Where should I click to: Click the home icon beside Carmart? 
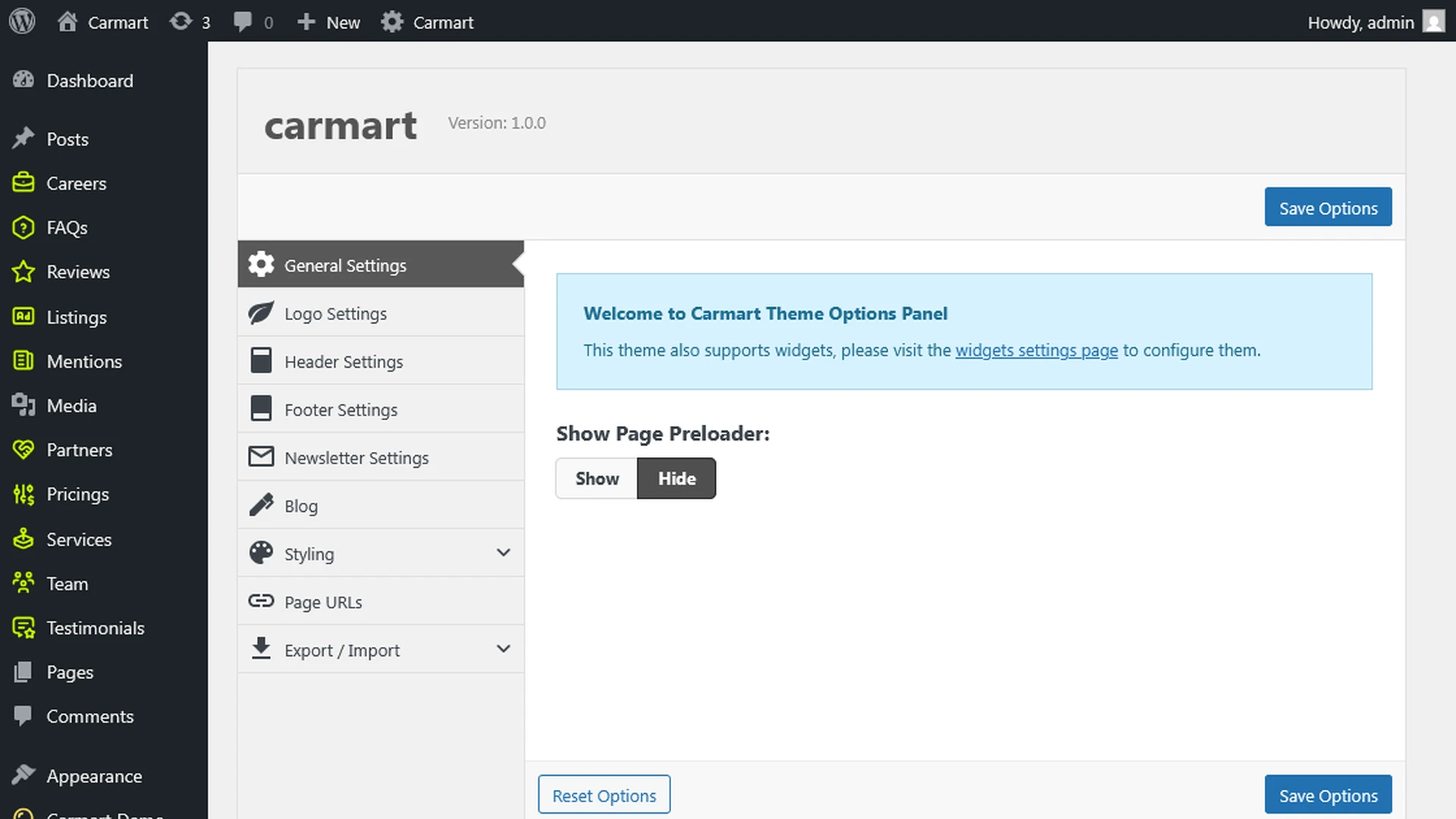click(x=67, y=22)
